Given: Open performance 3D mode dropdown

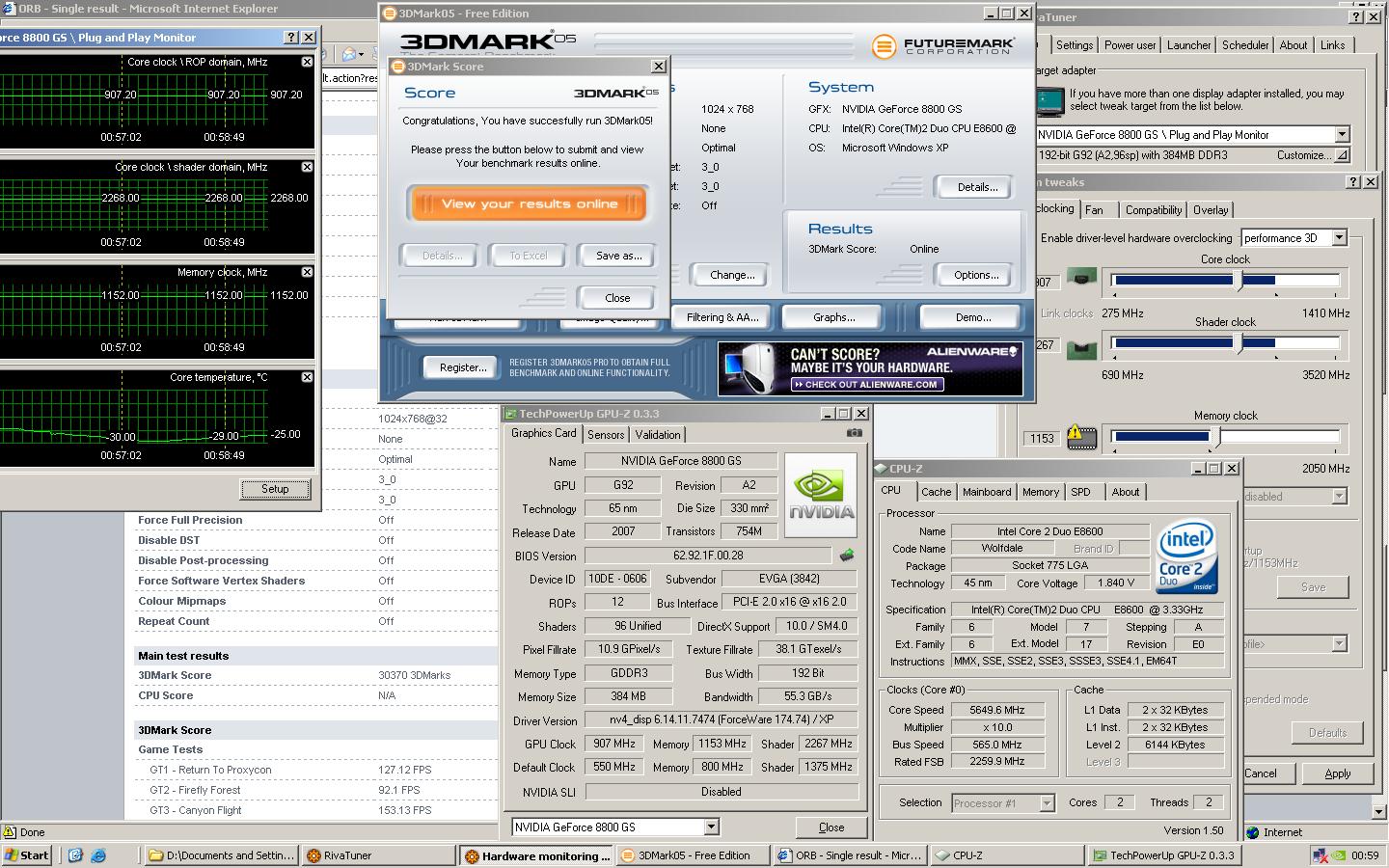Looking at the screenshot, I should click(1339, 238).
